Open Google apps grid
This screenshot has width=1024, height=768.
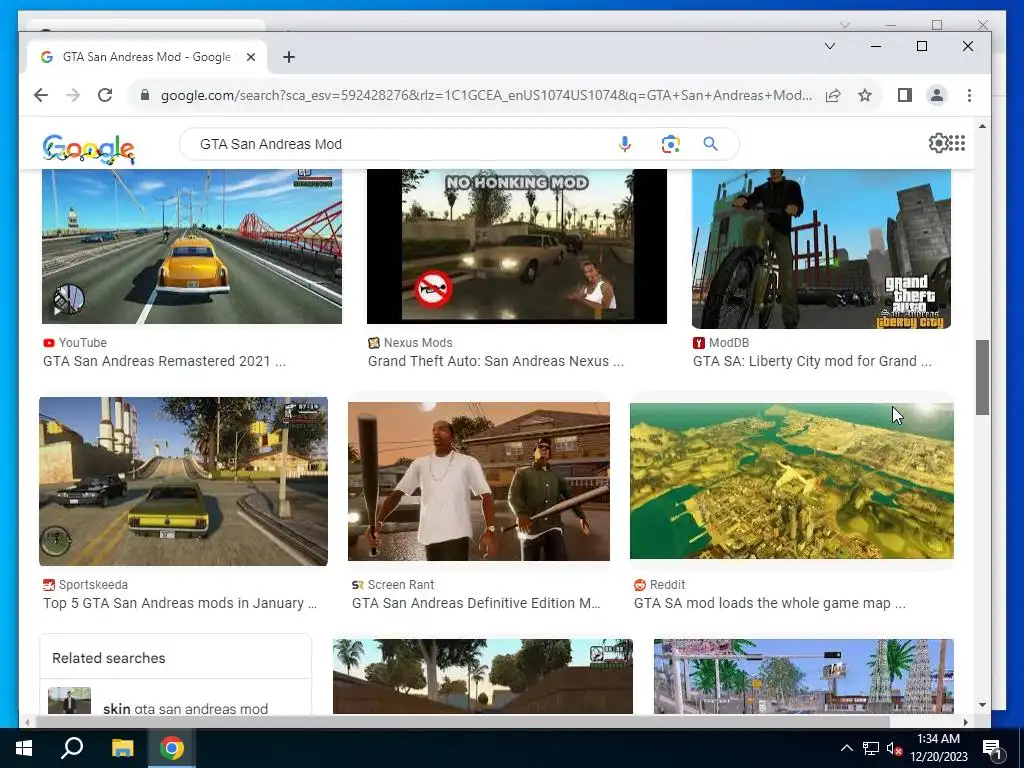(x=957, y=143)
